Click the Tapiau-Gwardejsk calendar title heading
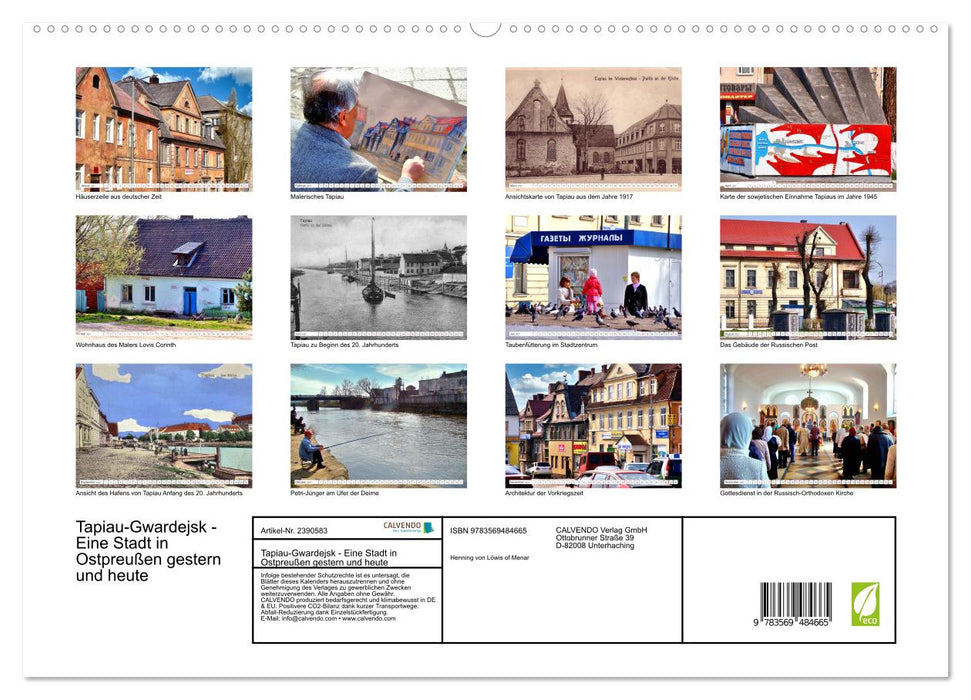 [x=148, y=551]
